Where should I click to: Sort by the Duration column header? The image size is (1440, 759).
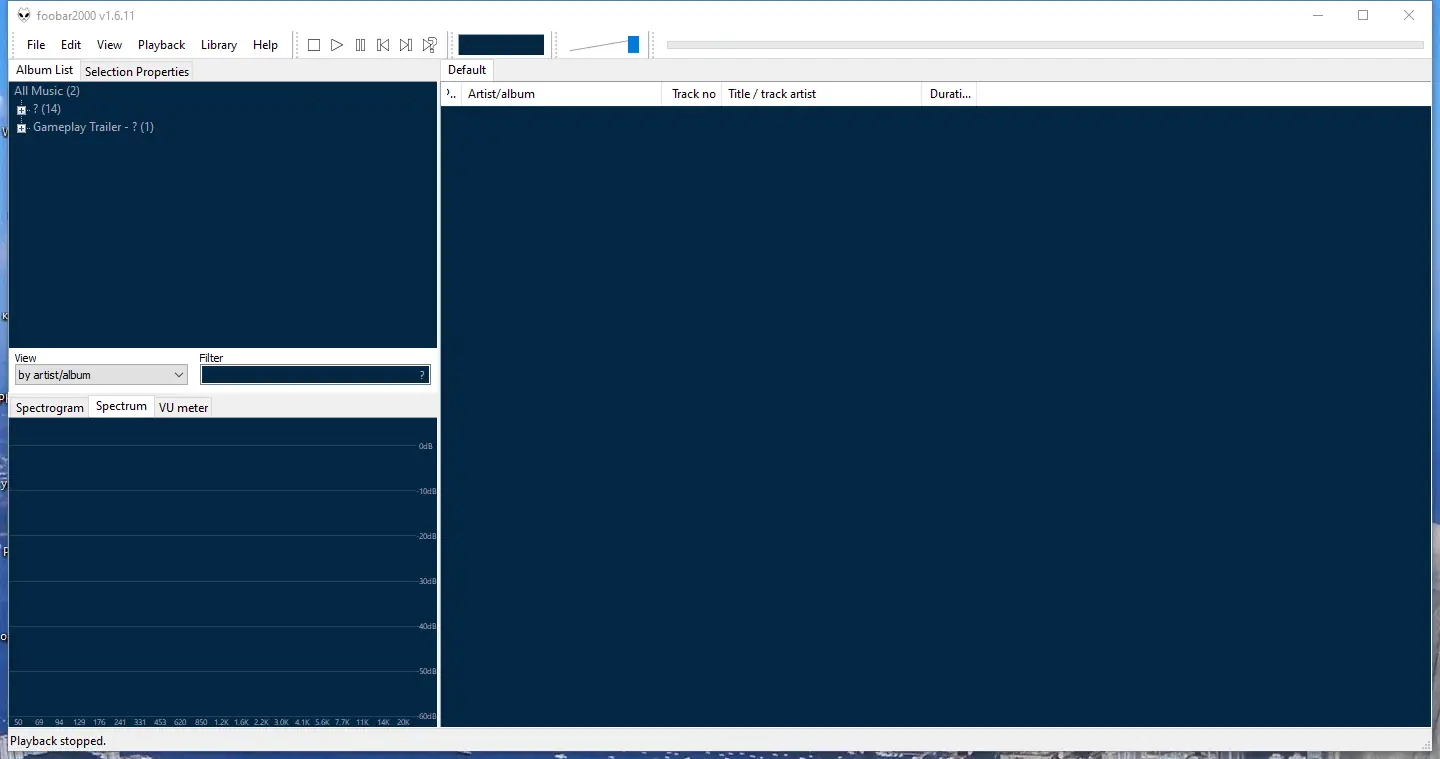tap(949, 94)
